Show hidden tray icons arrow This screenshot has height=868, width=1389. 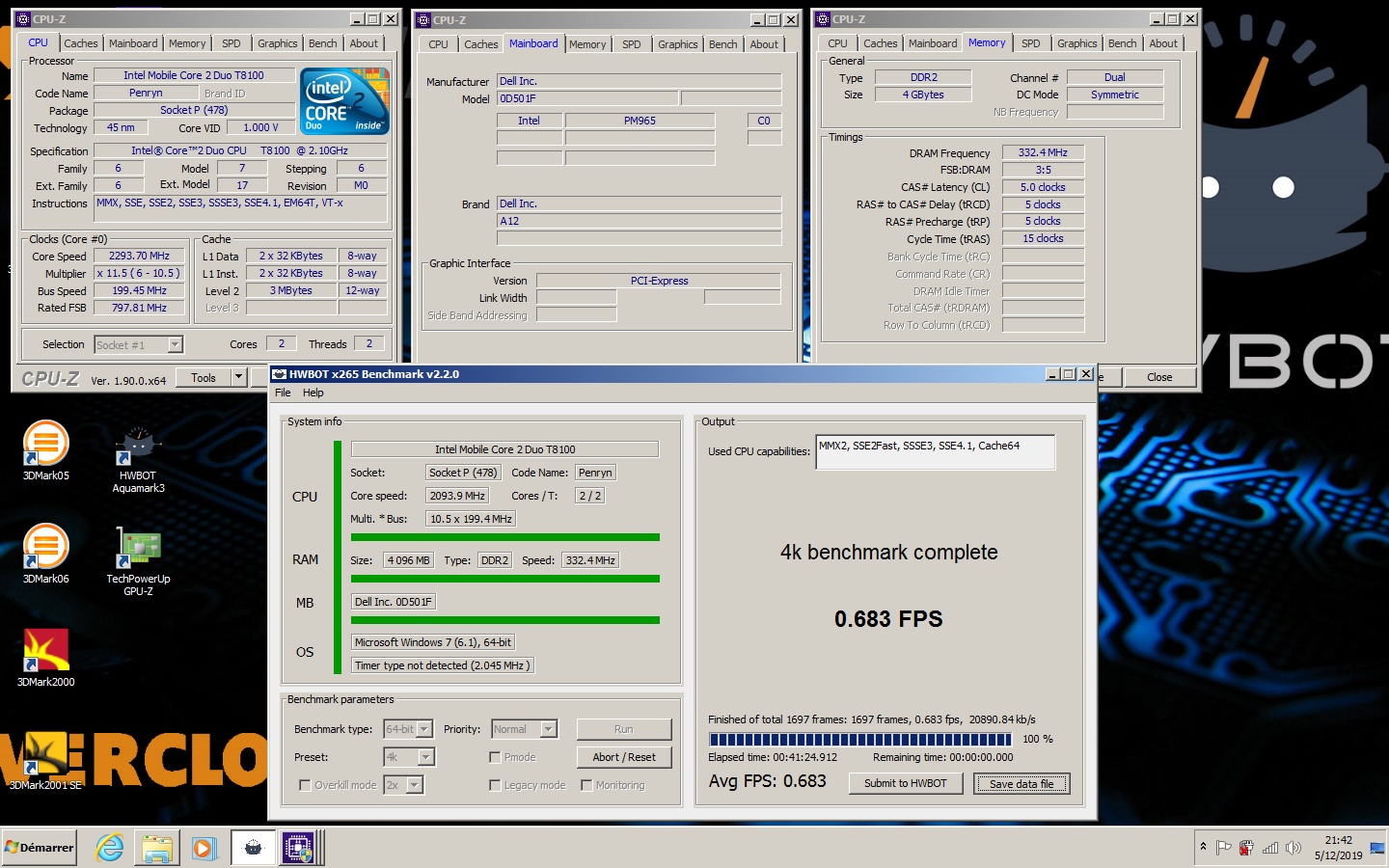(x=1203, y=847)
